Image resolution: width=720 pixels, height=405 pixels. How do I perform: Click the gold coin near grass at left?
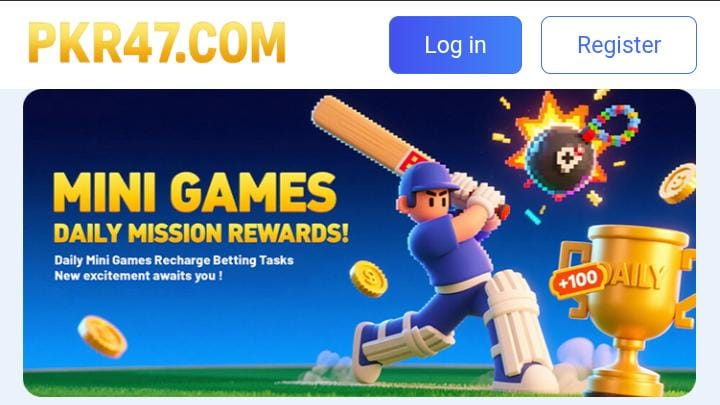click(102, 336)
